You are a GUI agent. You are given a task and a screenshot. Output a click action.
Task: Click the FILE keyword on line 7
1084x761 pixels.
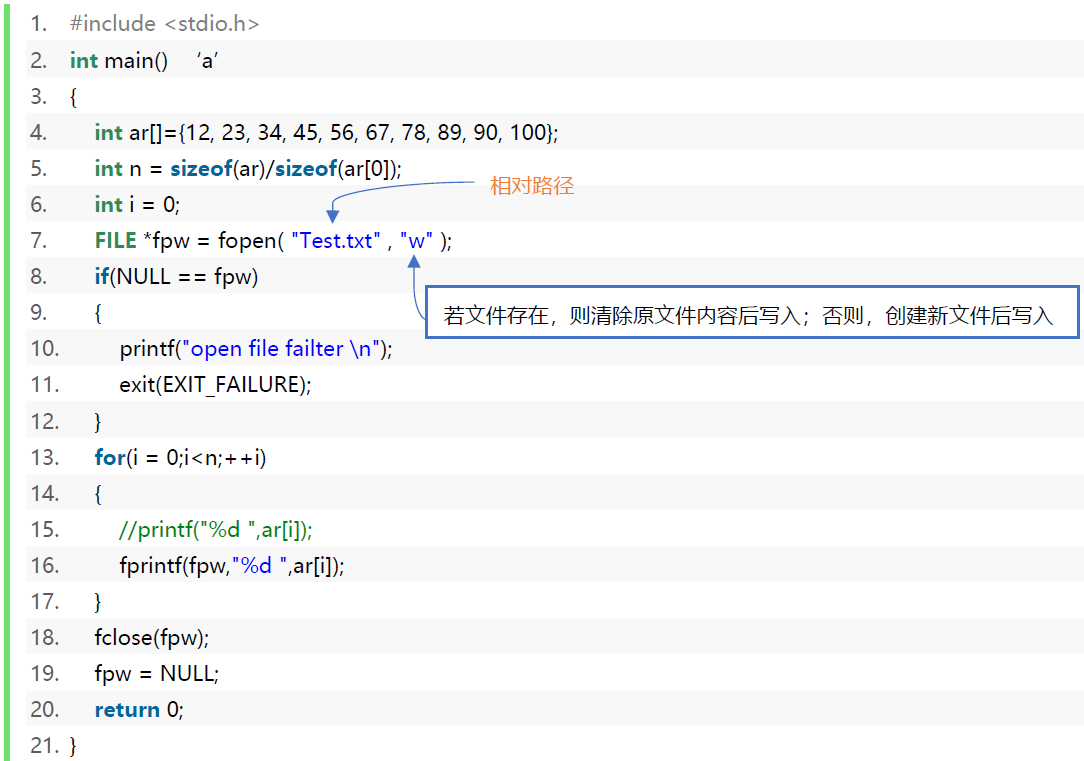coord(116,241)
